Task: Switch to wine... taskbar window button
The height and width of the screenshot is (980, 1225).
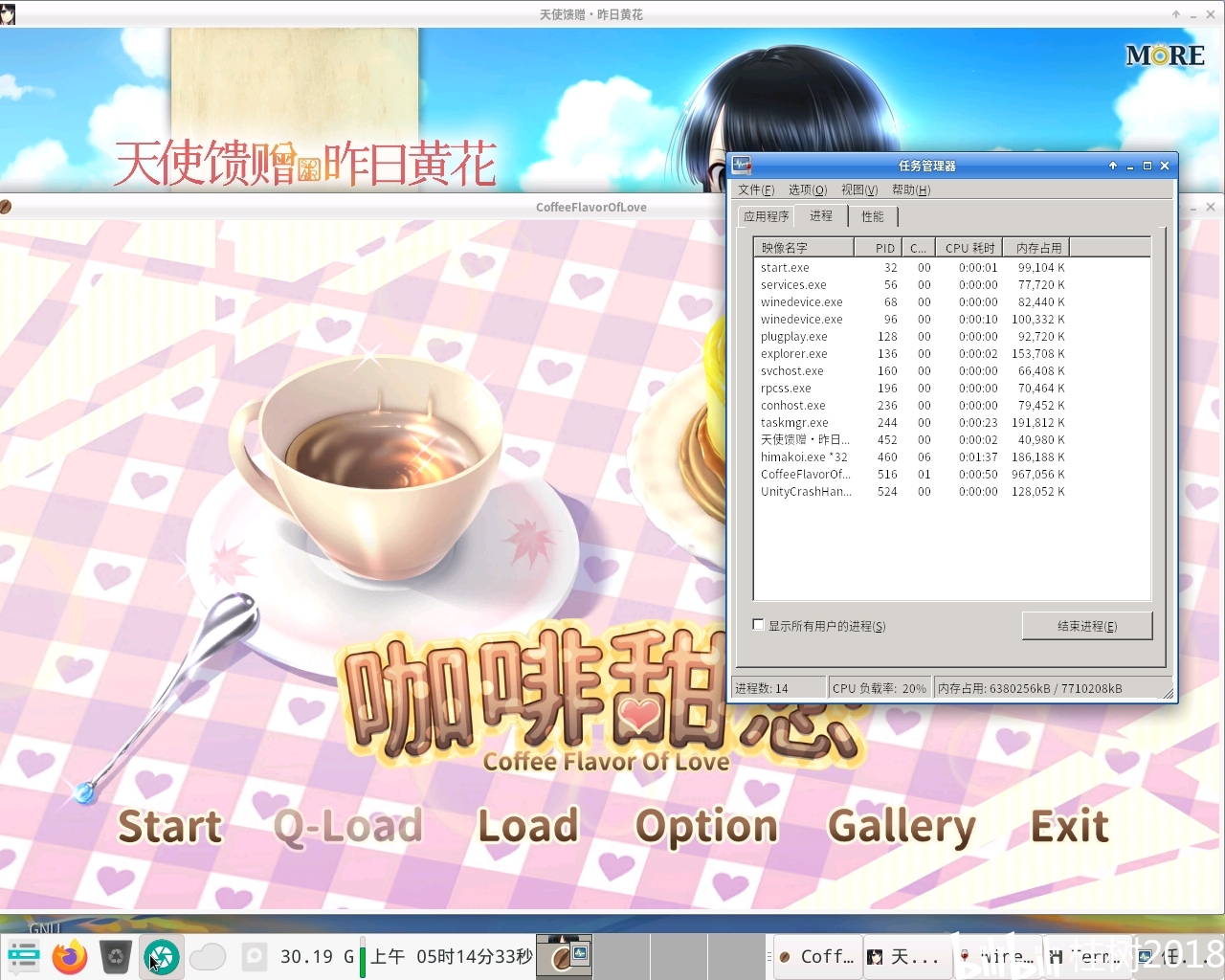Action: pyautogui.click(x=996, y=956)
